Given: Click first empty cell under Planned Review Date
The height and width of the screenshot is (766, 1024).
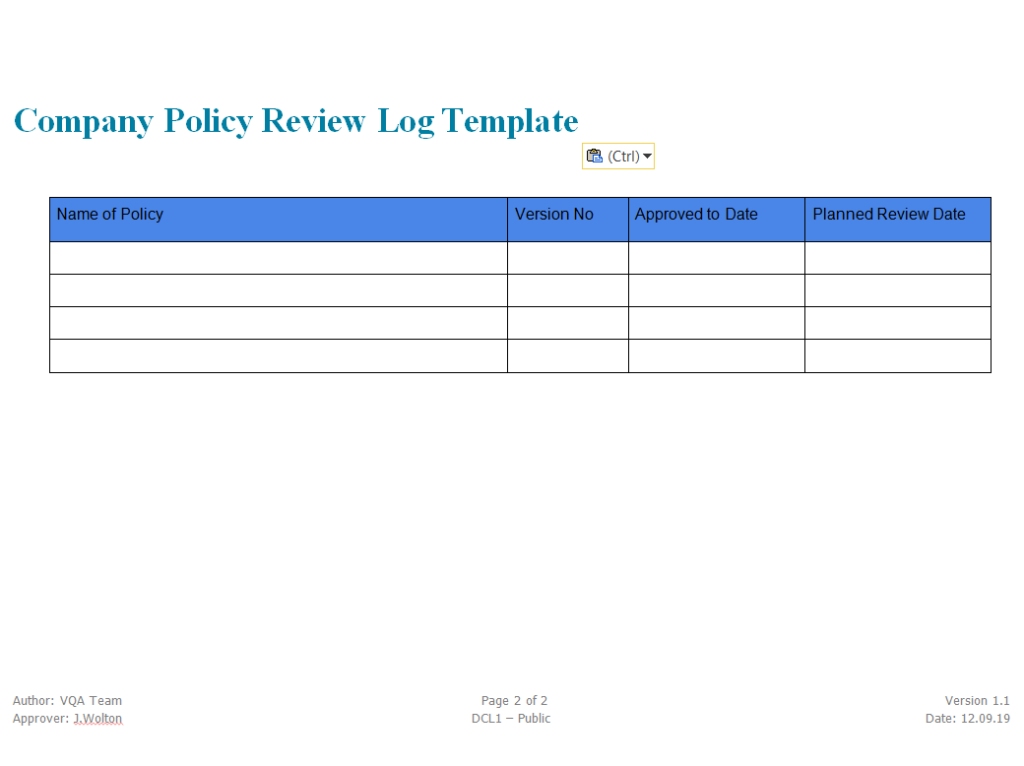Looking at the screenshot, I should click(897, 258).
